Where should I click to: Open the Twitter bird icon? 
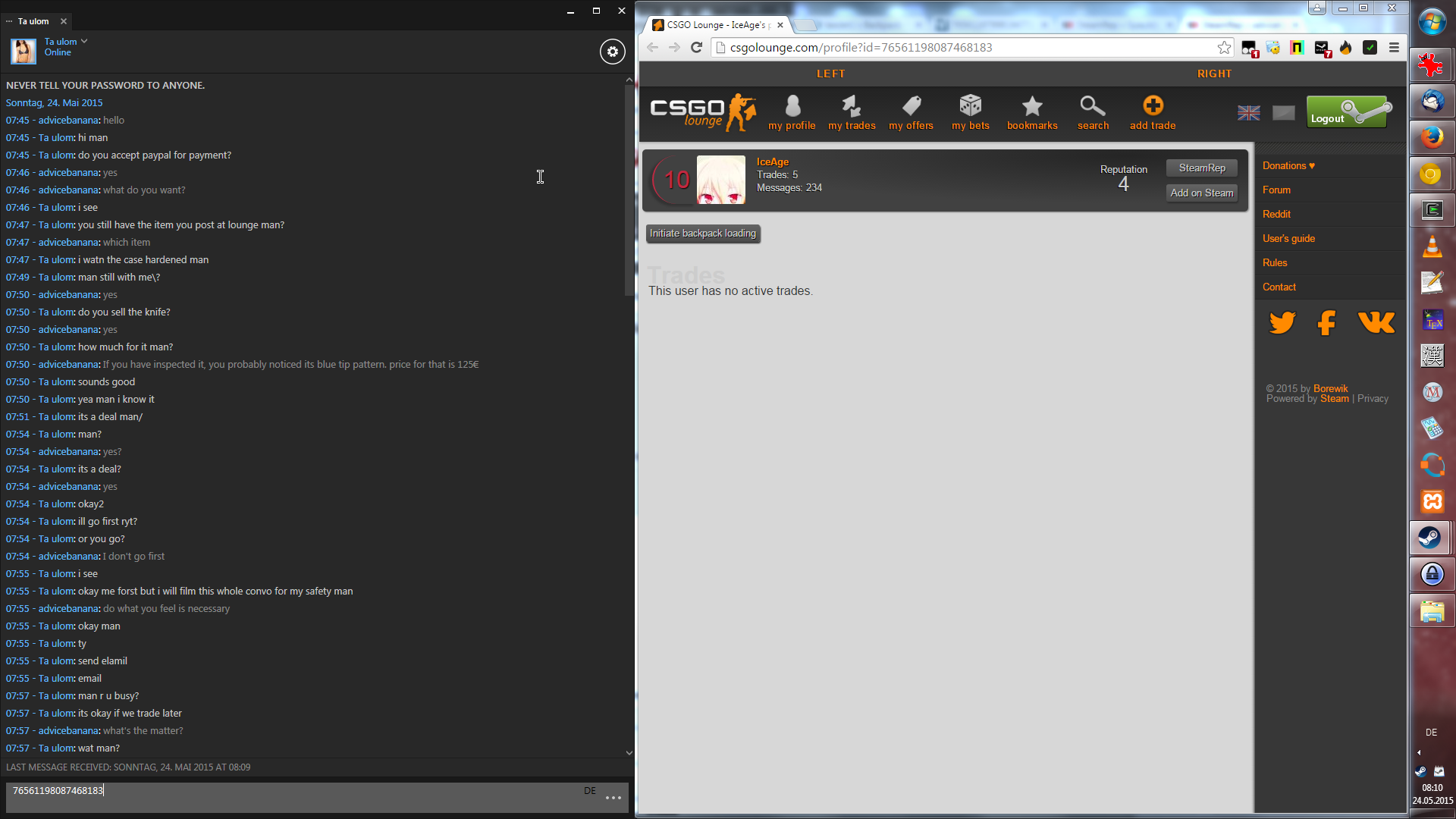(x=1282, y=323)
